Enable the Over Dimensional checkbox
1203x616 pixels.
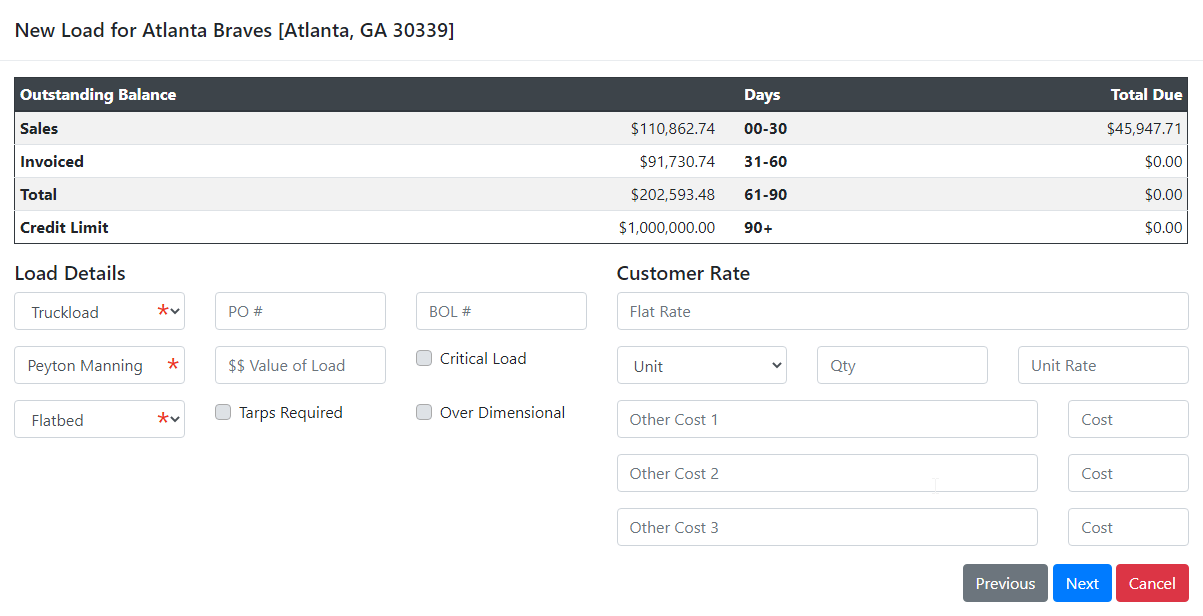point(424,411)
